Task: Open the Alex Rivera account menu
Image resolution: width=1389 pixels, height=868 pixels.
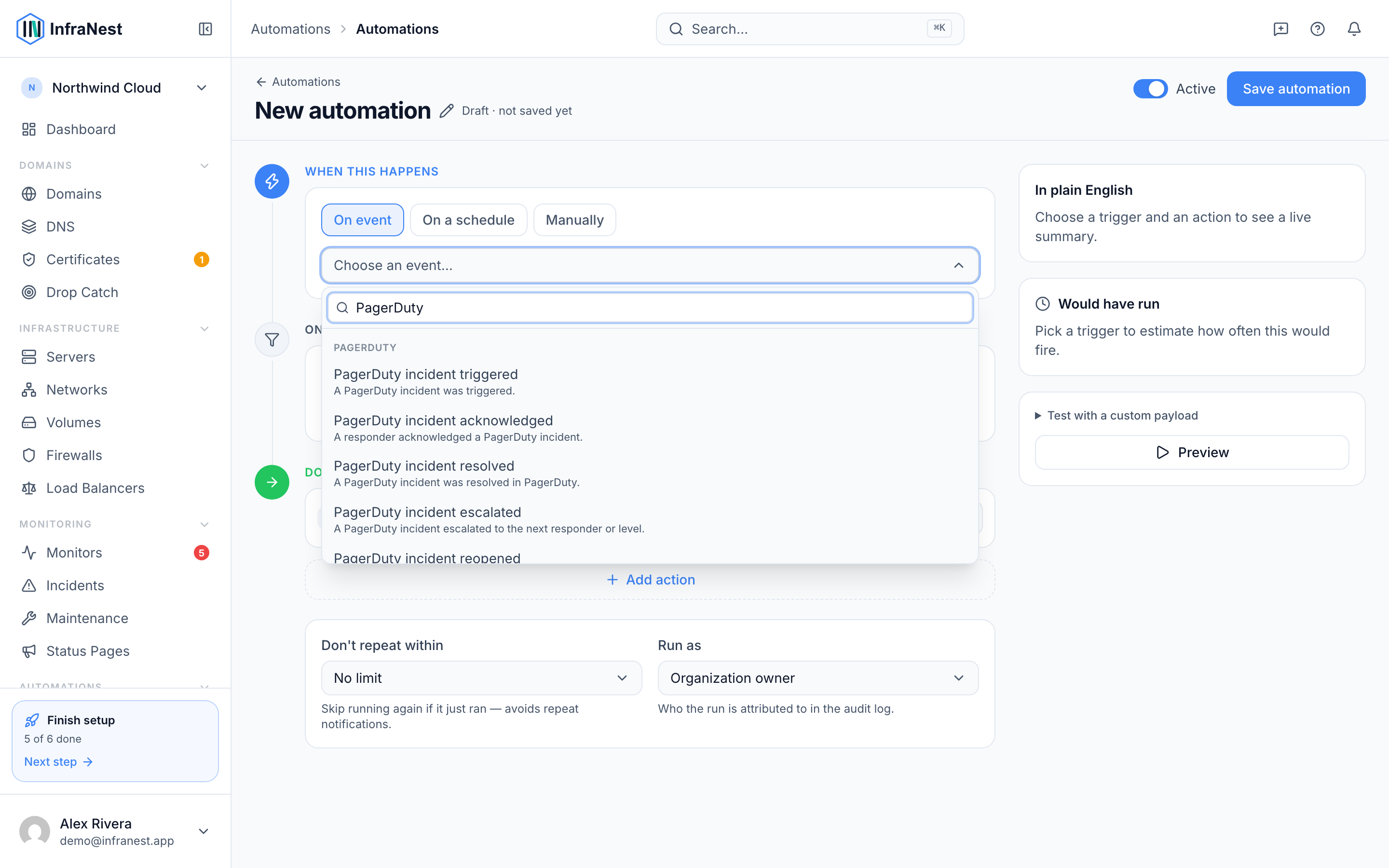Action: click(x=115, y=831)
